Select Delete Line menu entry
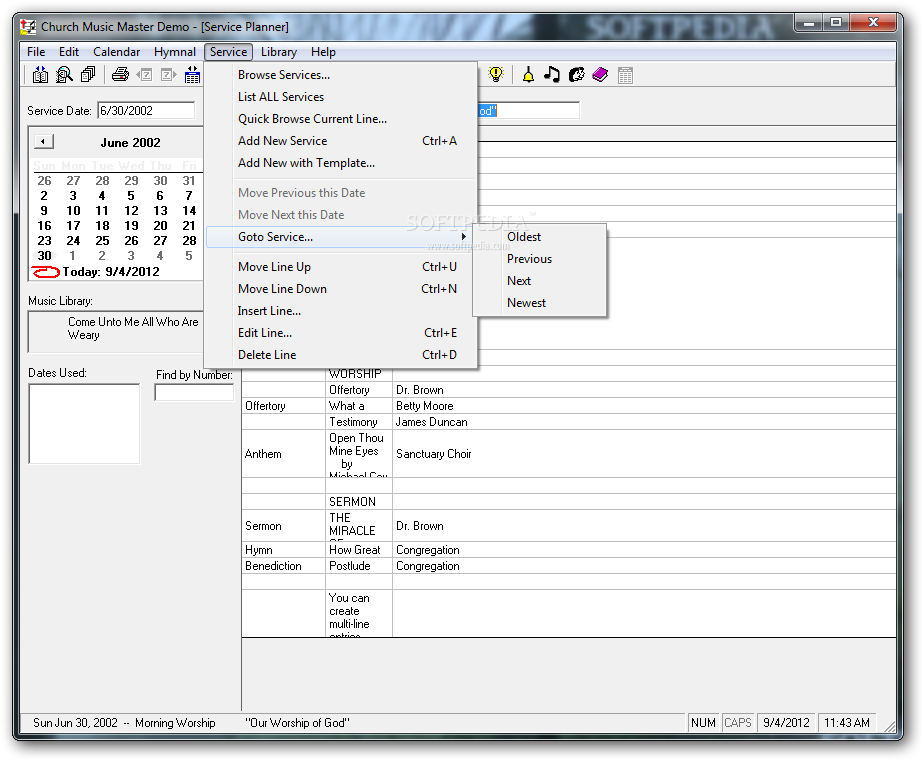 point(341,355)
